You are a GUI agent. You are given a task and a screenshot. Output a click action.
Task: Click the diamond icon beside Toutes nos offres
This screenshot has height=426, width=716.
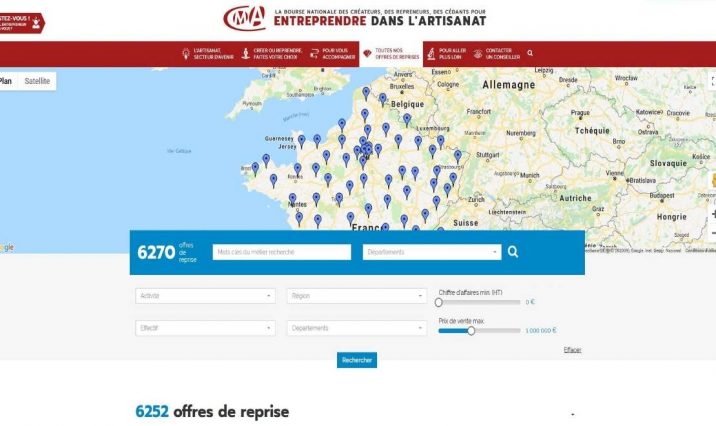[x=367, y=54]
